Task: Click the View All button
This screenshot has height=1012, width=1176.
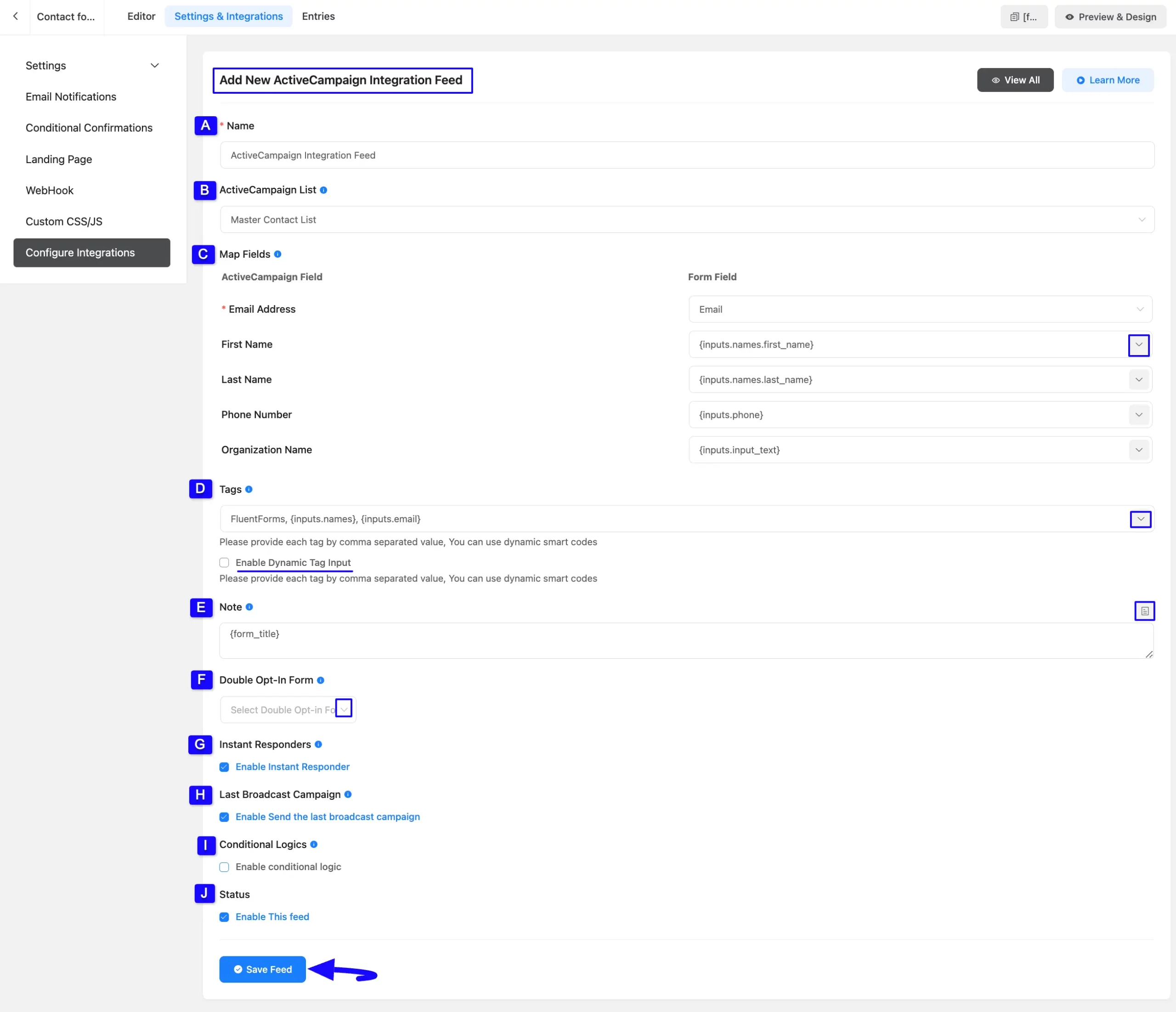Action: tap(1015, 80)
